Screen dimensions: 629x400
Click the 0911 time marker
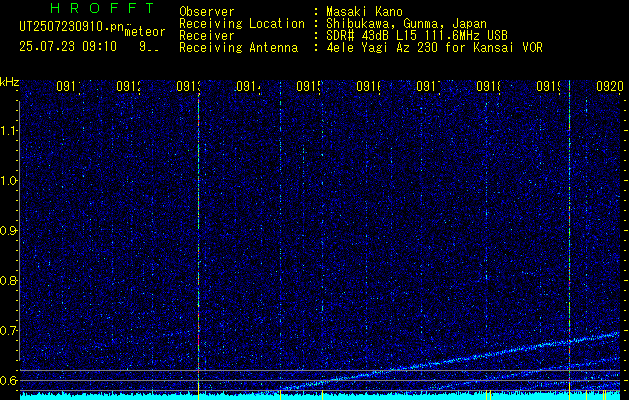pyautogui.click(x=68, y=86)
